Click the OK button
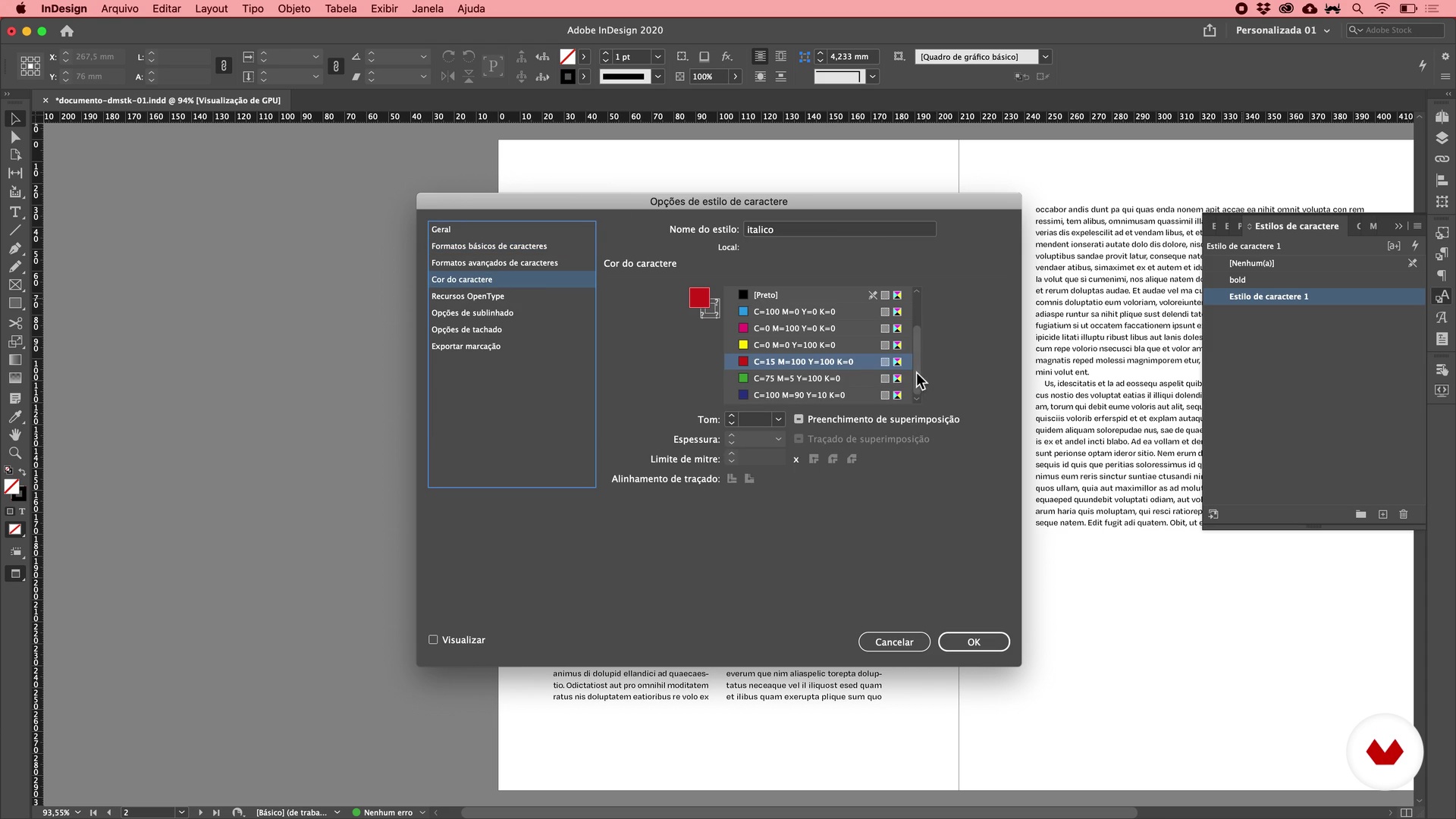1456x819 pixels. point(973,642)
